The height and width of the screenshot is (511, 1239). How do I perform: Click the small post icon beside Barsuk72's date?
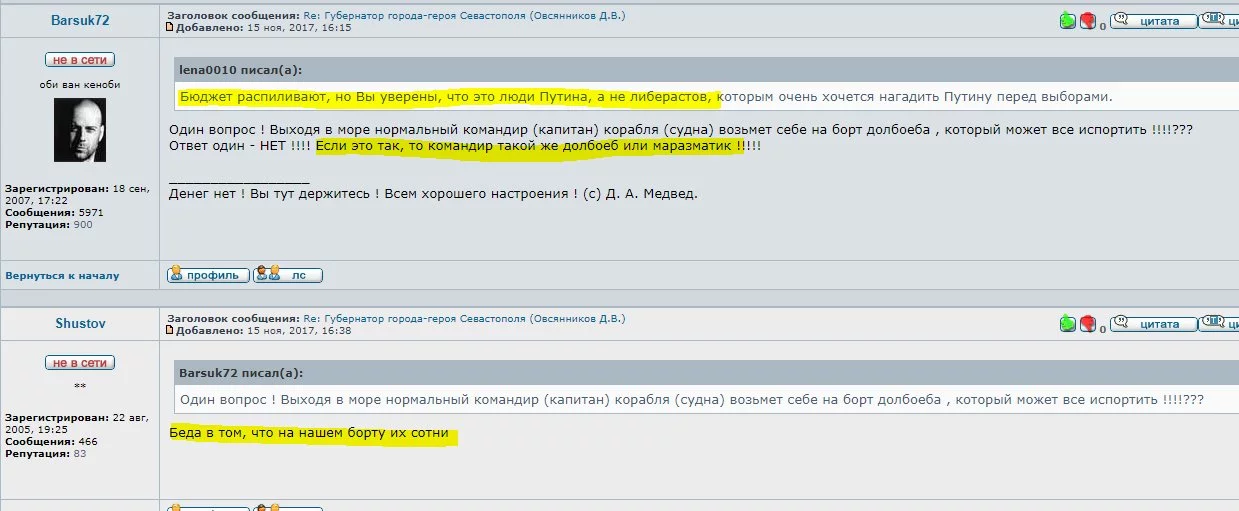[170, 28]
